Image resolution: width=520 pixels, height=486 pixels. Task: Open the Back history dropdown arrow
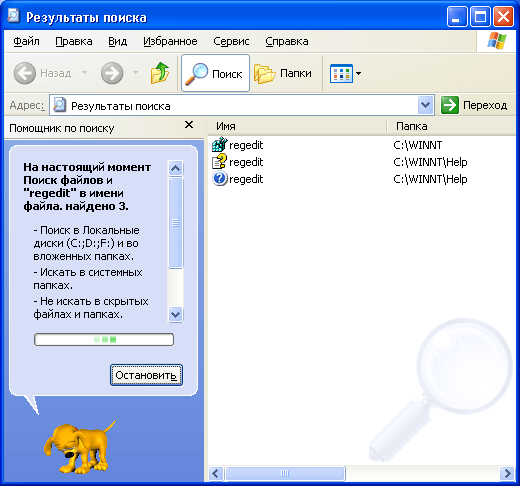coord(84,72)
